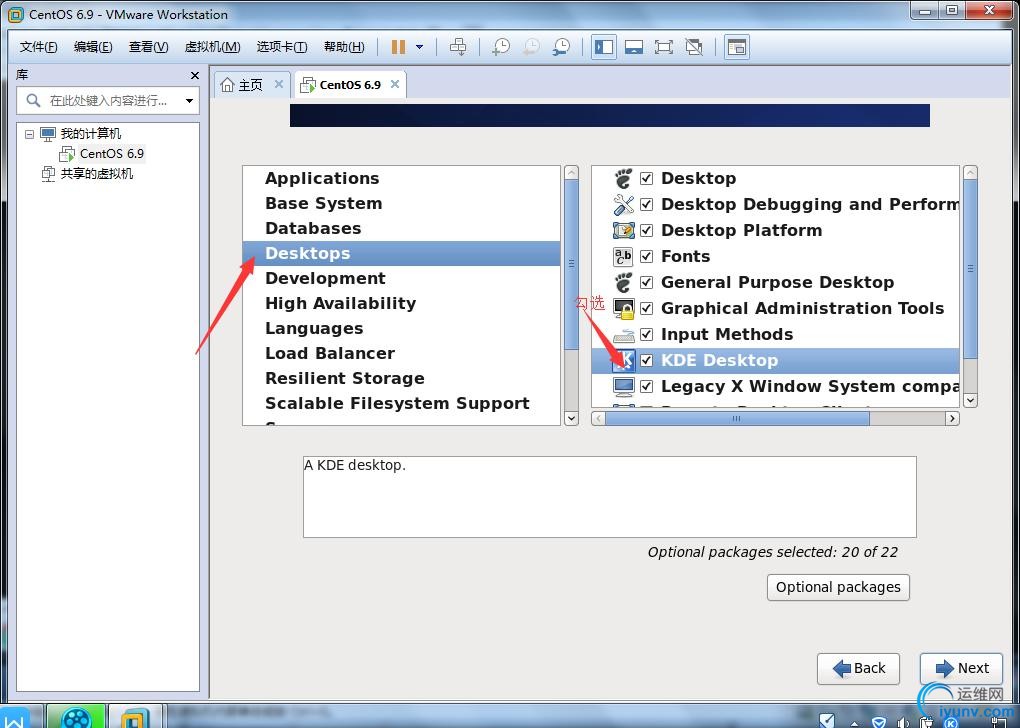The width and height of the screenshot is (1020, 728).
Task: Click the Back button
Action: [859, 668]
